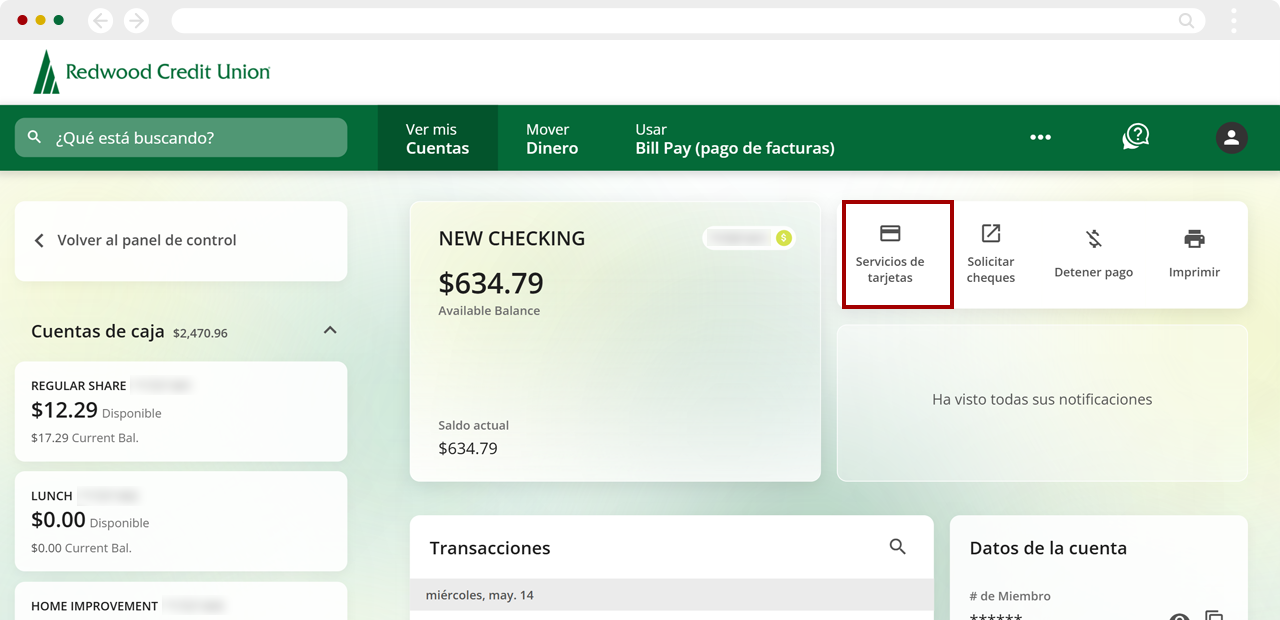Select the REGULAR SHARE account card

[x=180, y=410]
